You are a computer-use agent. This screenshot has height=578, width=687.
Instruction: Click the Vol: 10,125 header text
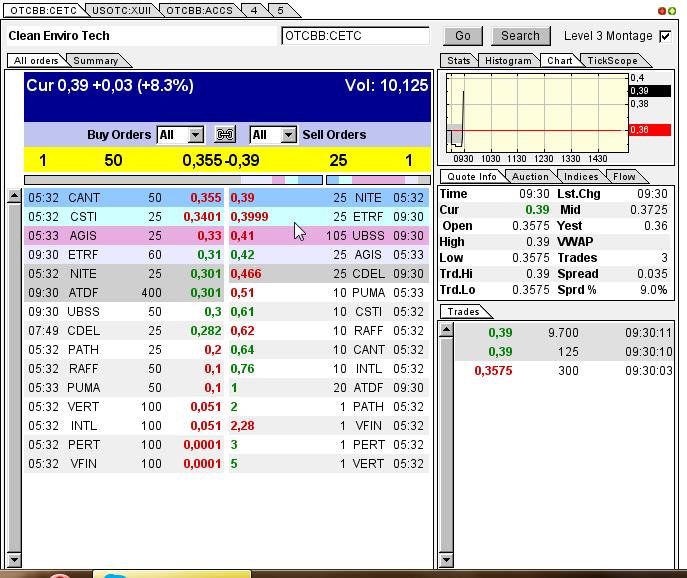pos(386,85)
